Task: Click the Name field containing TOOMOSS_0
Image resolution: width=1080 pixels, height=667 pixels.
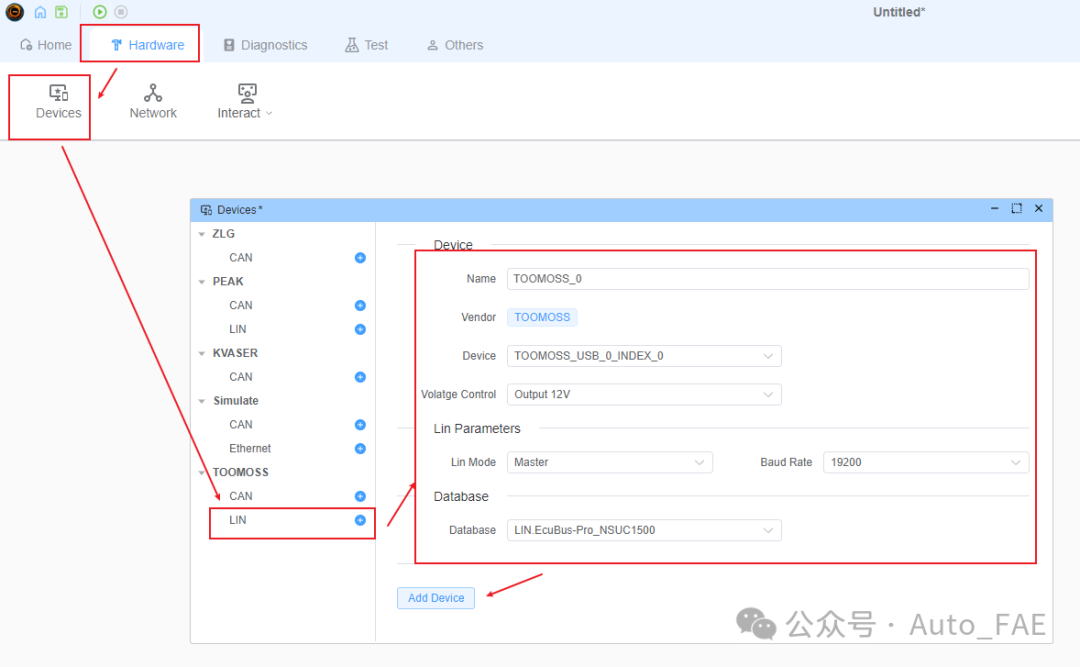Action: [768, 278]
